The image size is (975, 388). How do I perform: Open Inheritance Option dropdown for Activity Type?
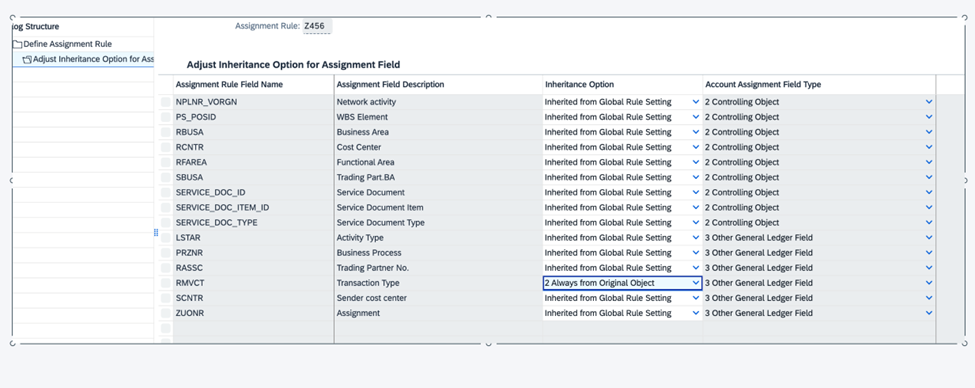pos(696,238)
